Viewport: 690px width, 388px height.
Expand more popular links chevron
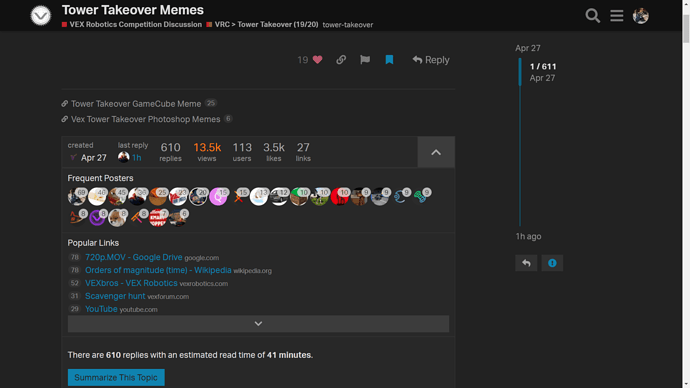(x=258, y=324)
